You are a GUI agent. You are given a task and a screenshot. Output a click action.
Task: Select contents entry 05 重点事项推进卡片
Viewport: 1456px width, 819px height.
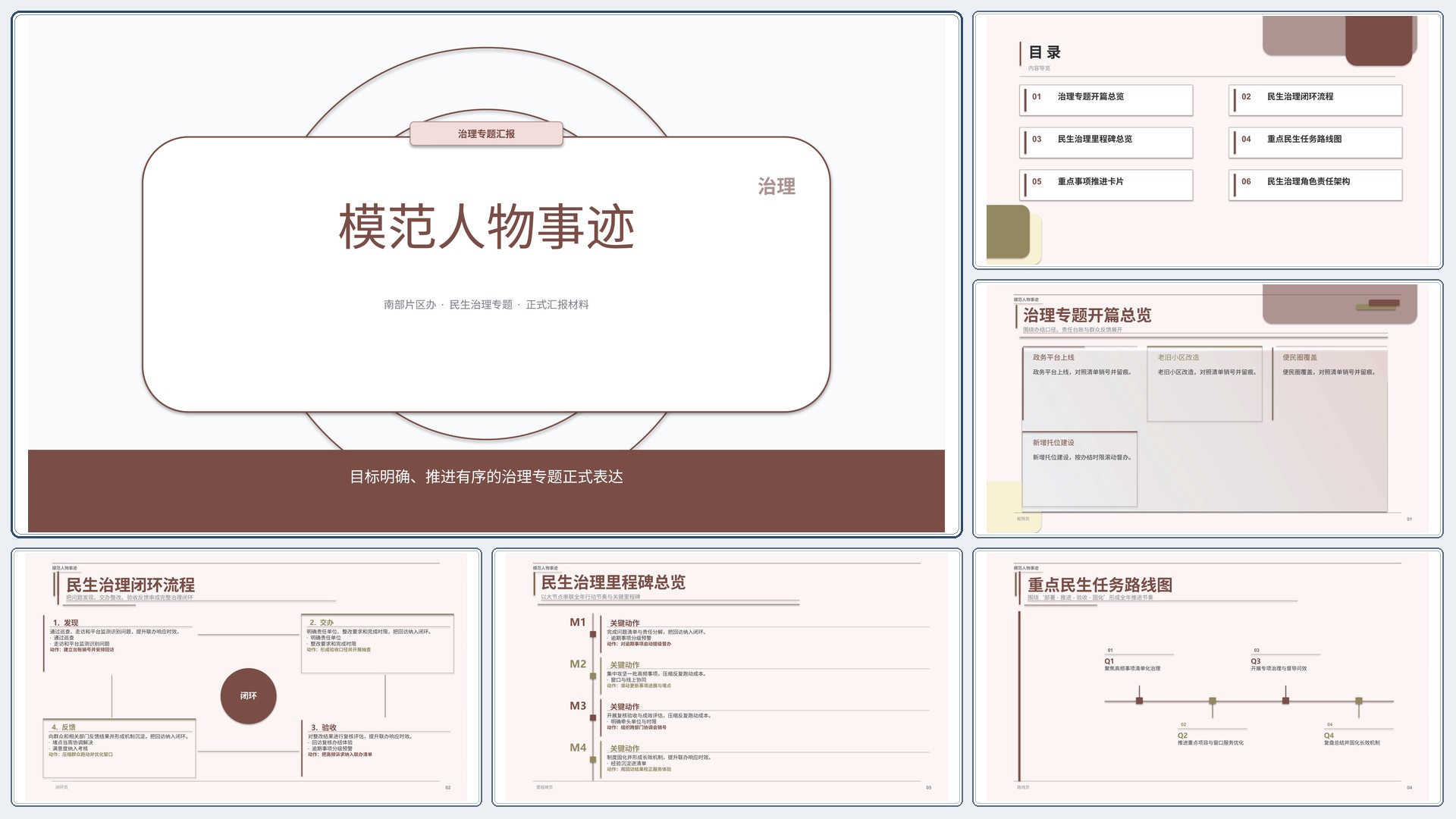tap(1106, 185)
